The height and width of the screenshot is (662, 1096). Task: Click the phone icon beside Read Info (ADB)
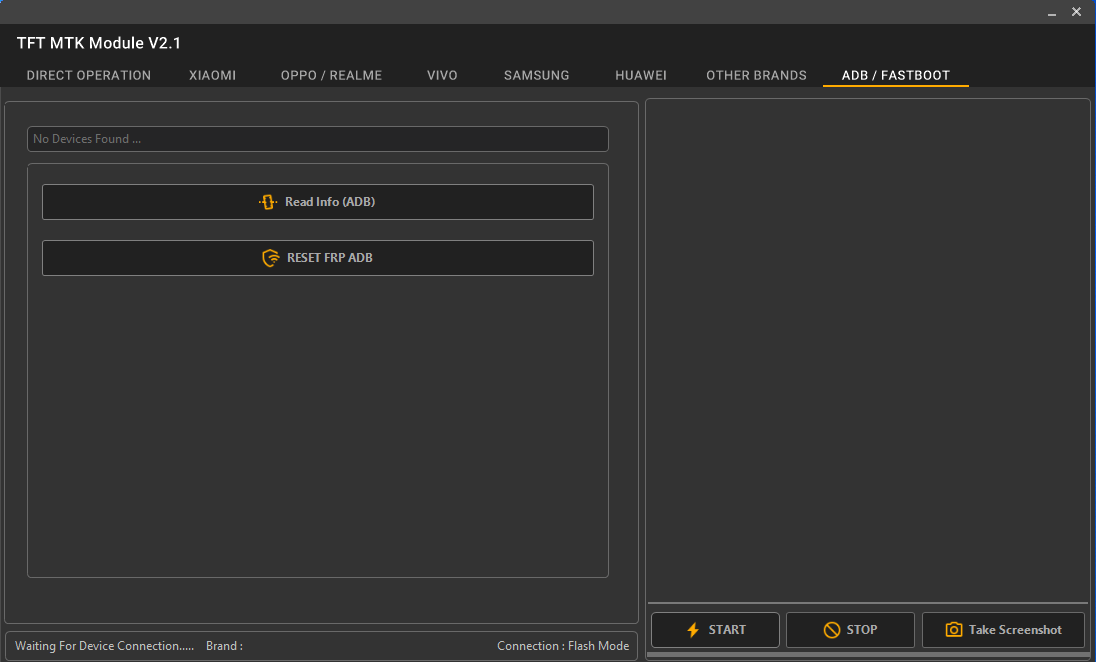267,201
